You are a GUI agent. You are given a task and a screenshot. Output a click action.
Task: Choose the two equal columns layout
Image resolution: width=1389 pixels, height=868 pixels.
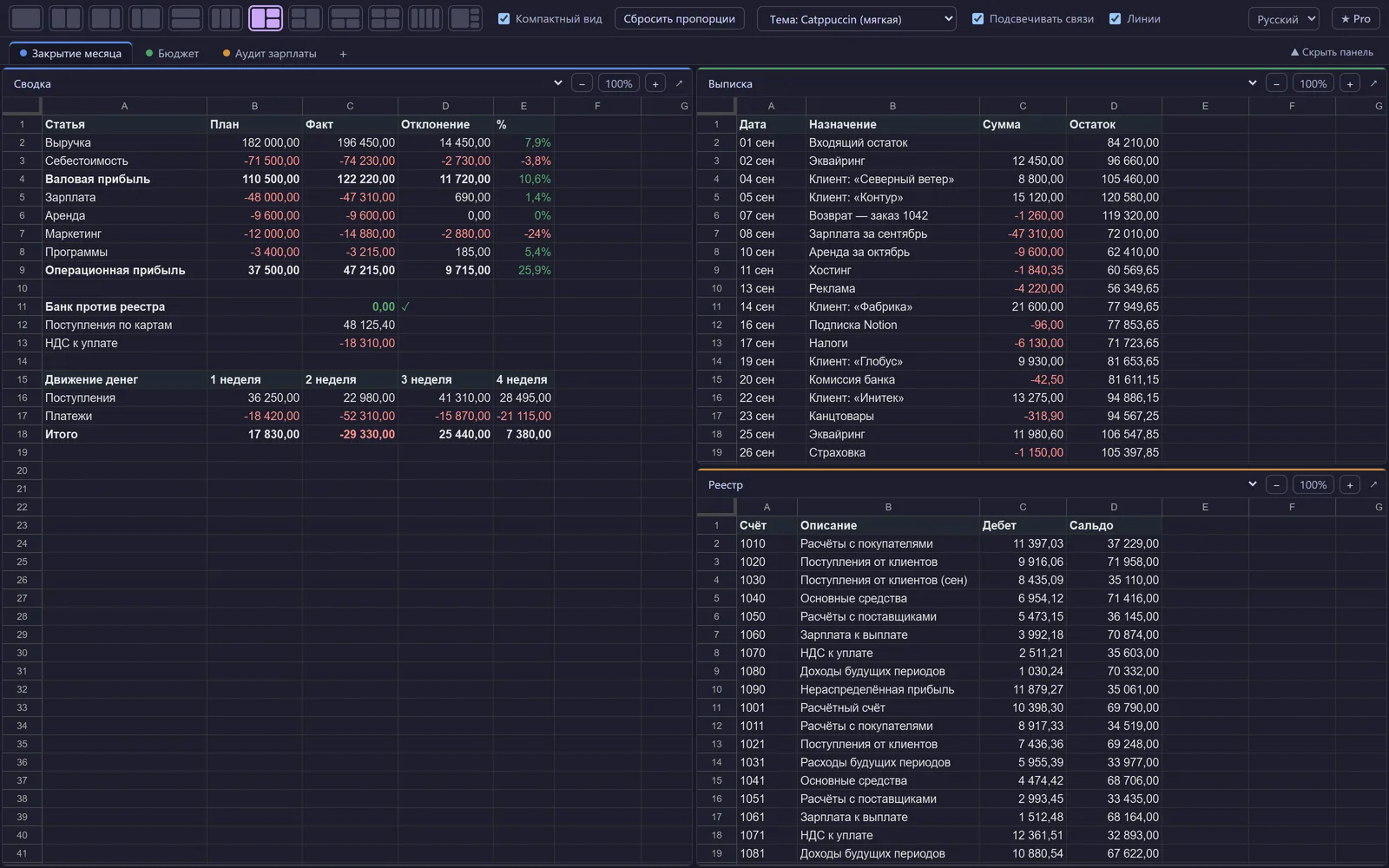coord(66,18)
